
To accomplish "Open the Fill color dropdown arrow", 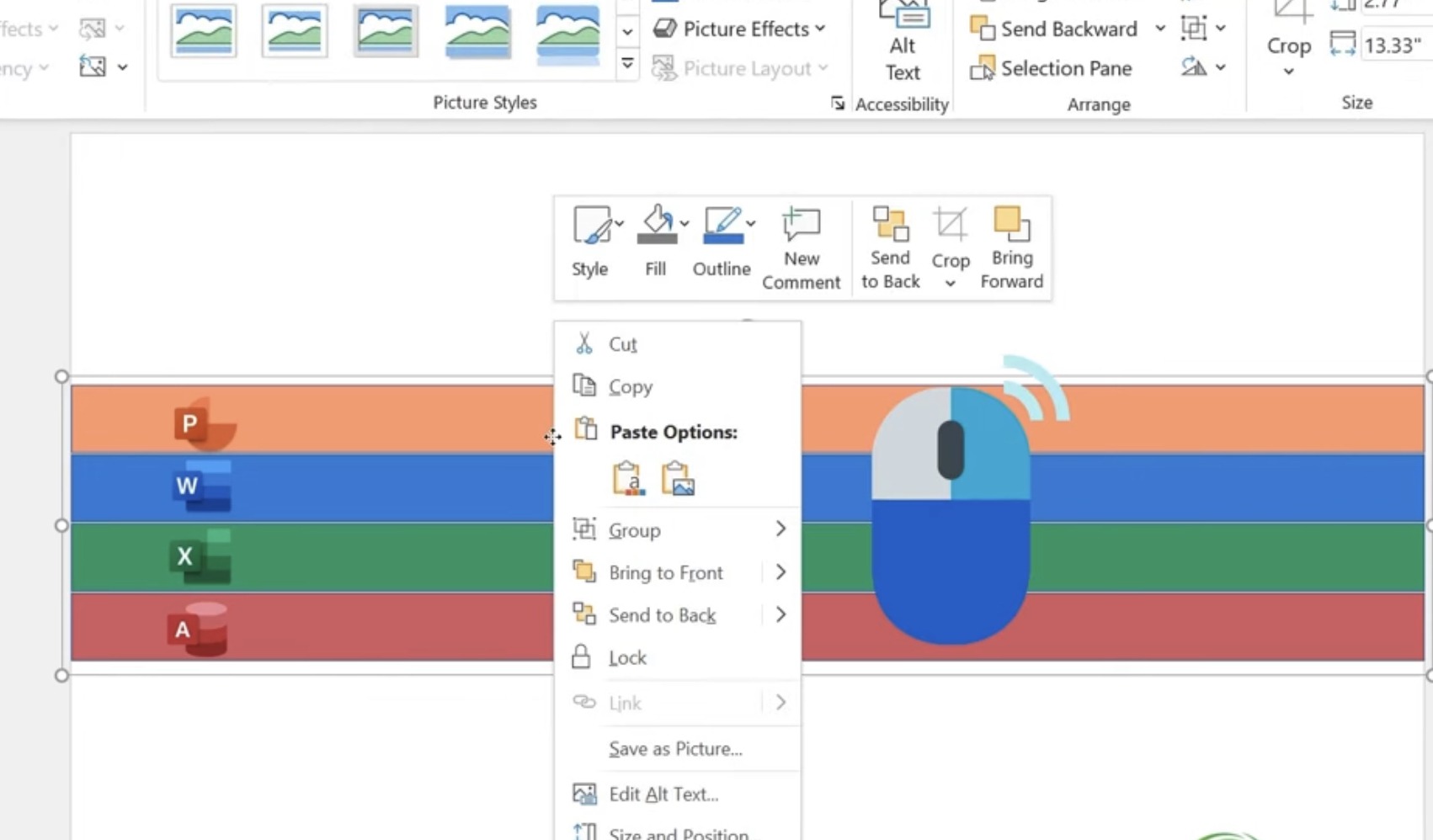I will coord(685,224).
